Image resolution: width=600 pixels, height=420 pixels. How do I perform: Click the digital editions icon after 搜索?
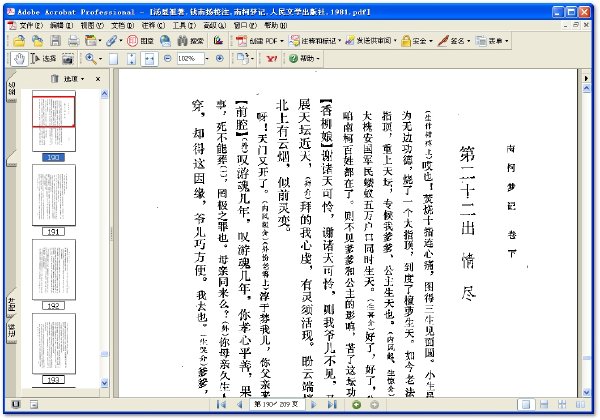[218, 41]
